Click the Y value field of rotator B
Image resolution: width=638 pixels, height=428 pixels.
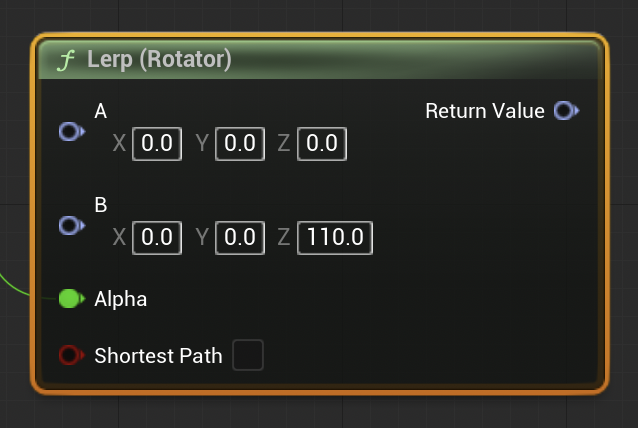click(240, 238)
